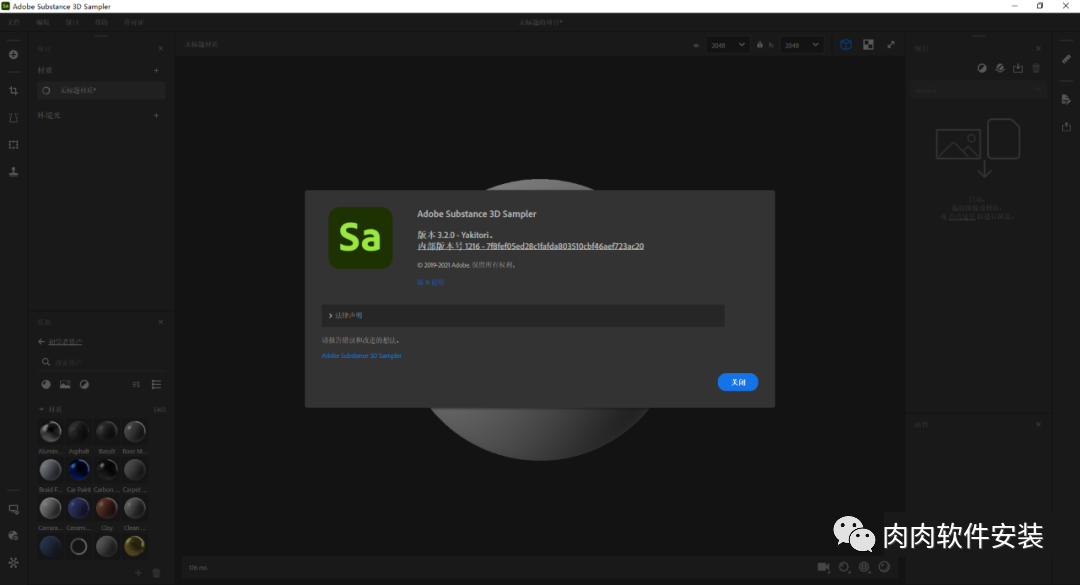Image resolution: width=1080 pixels, height=585 pixels.
Task: Collapse the 材质 asset category chevron
Action: [x=41, y=409]
